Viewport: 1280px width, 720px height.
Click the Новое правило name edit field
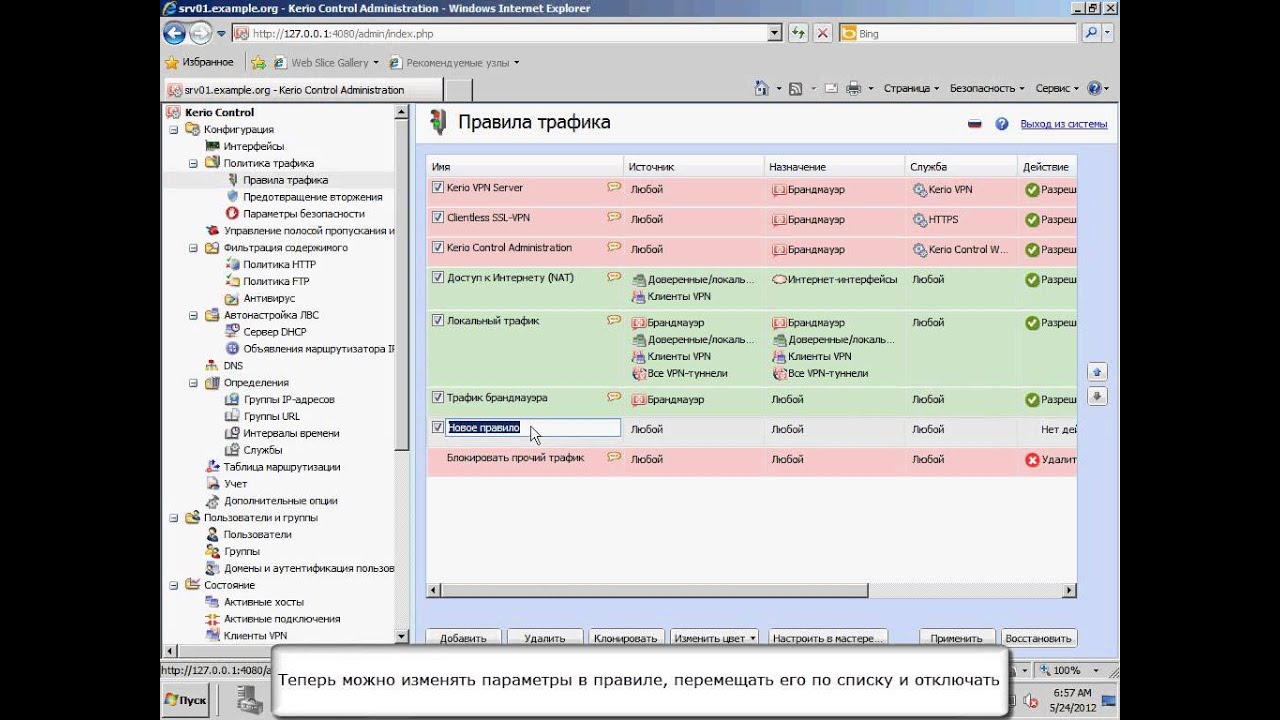[x=533, y=428]
